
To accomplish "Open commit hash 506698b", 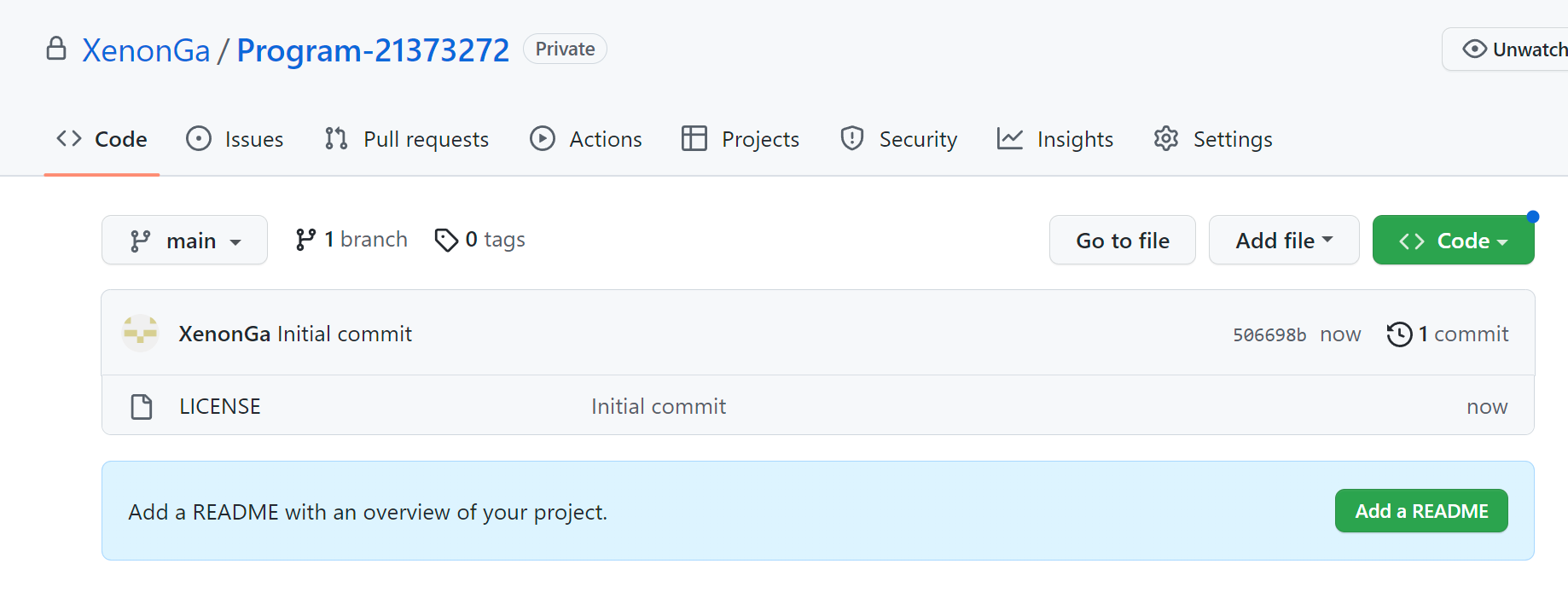I will [1269, 334].
